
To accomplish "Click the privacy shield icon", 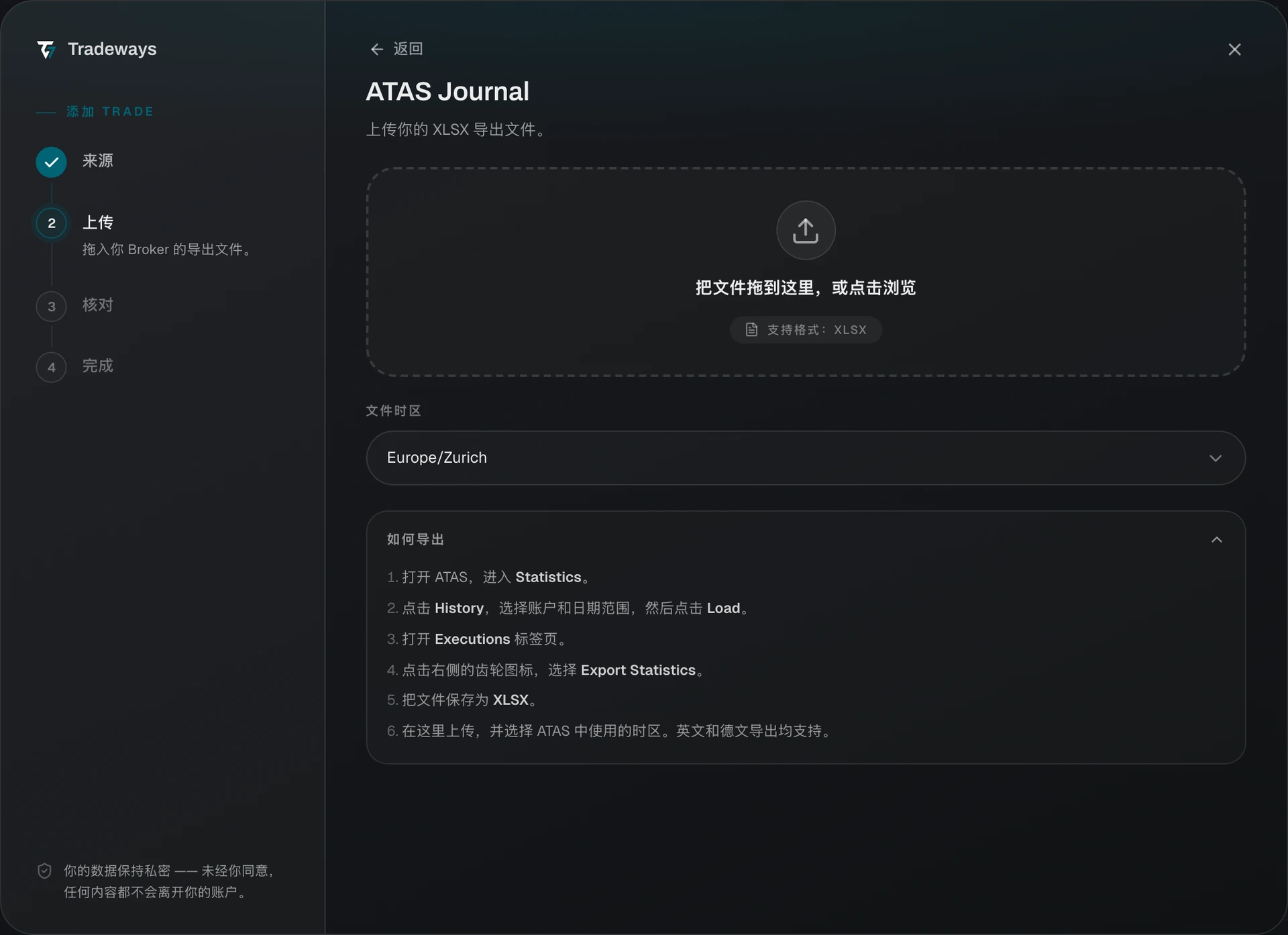I will click(44, 871).
